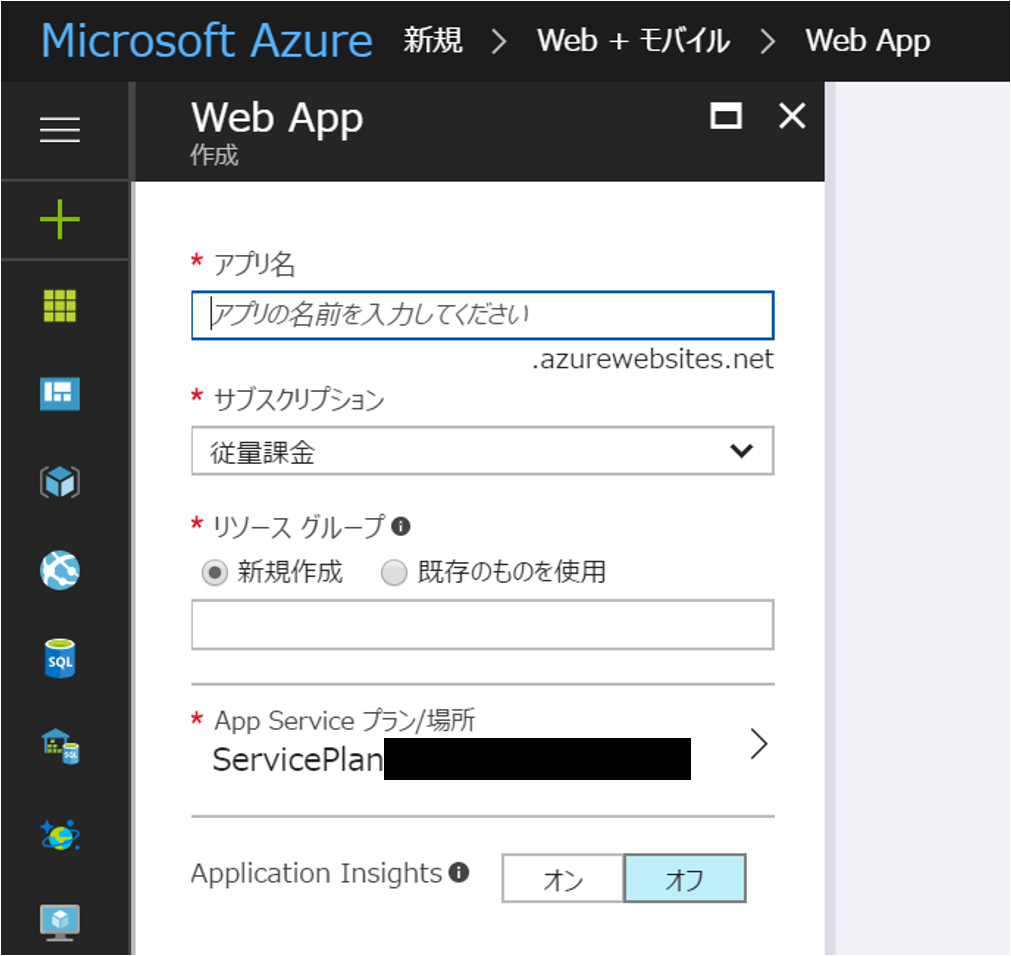Open All resources grid icon
This screenshot has width=1011, height=956.
point(60,306)
